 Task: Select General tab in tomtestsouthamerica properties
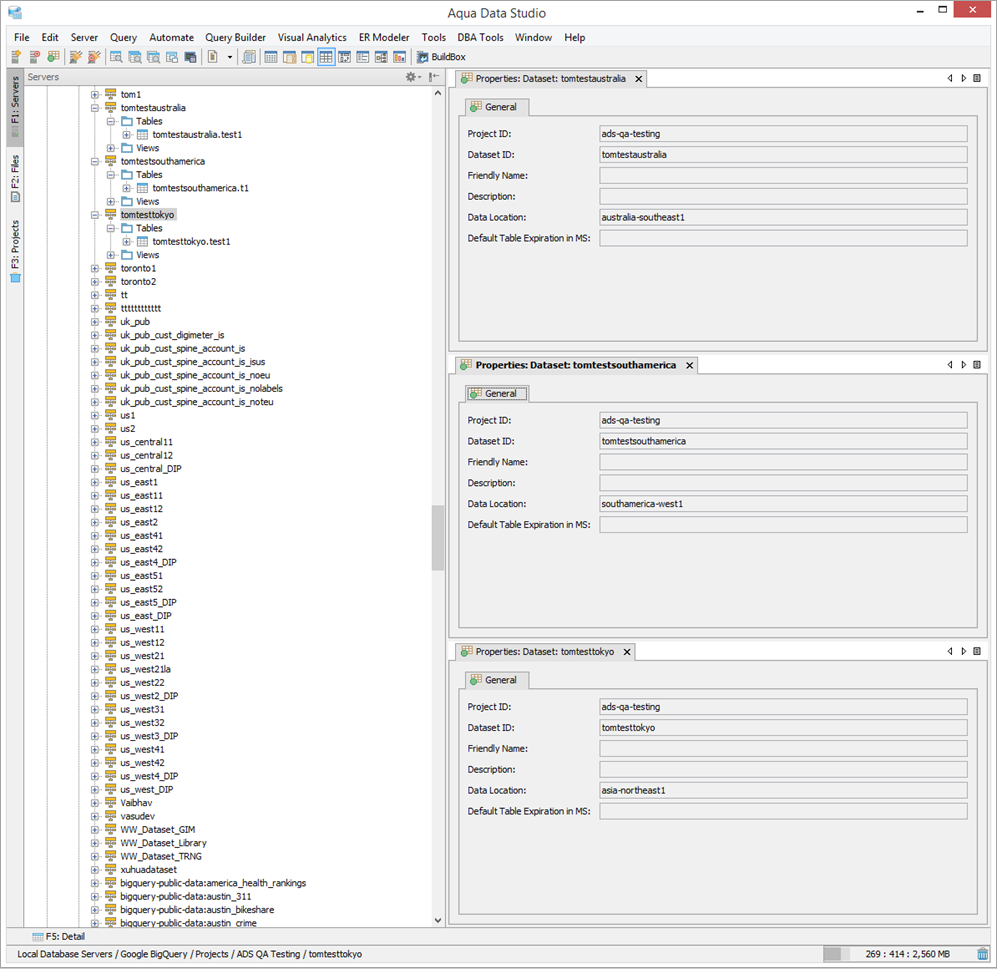pos(496,394)
